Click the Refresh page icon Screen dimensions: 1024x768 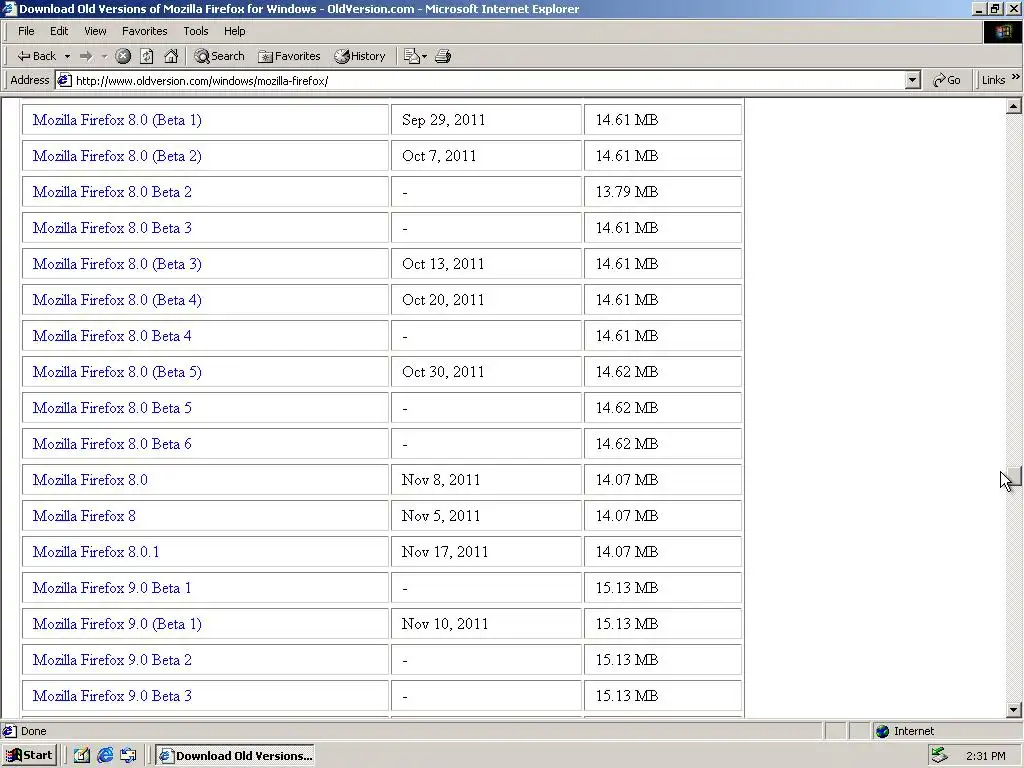(x=147, y=56)
